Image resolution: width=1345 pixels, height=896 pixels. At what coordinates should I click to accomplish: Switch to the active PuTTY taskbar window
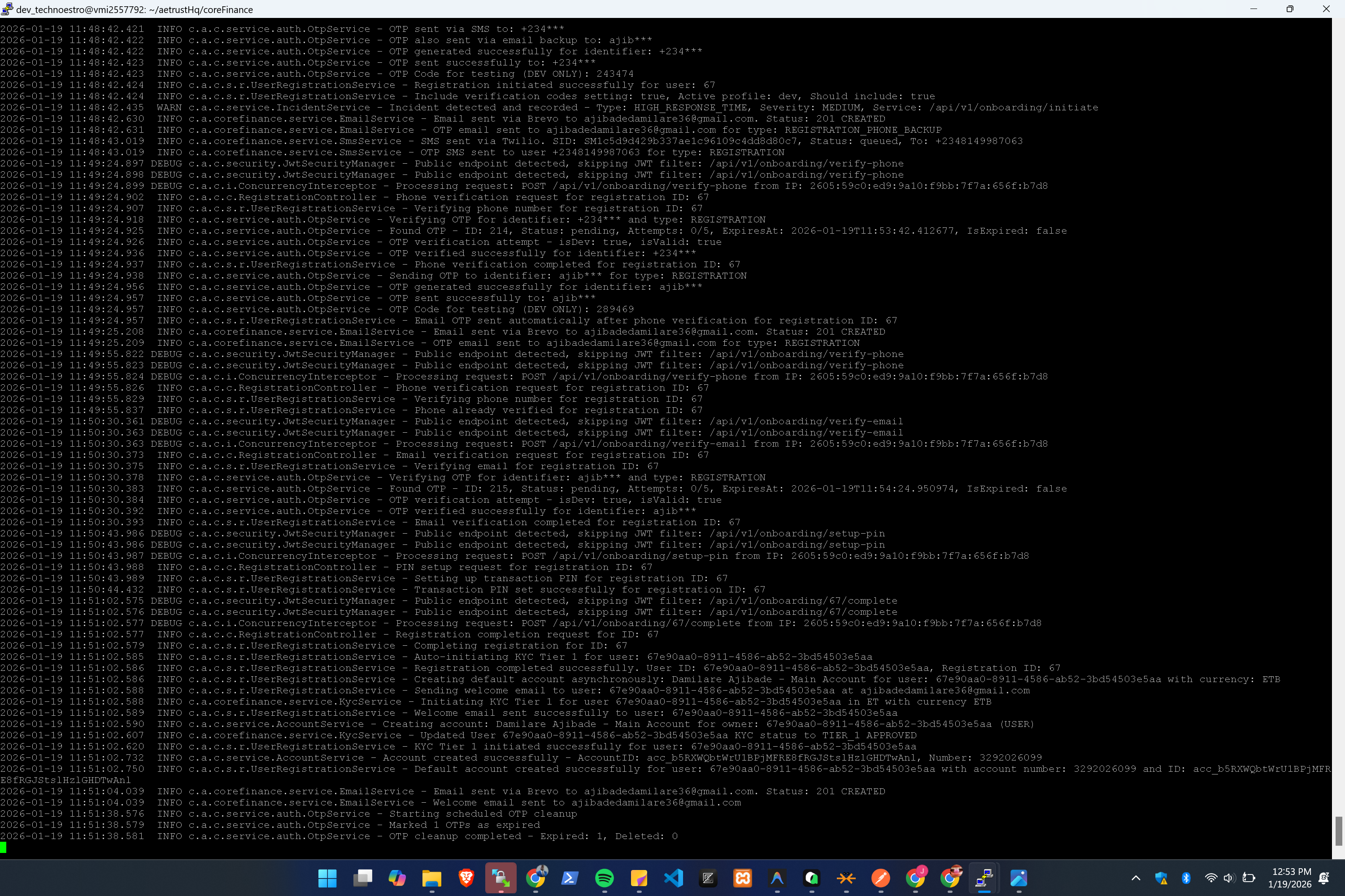(x=984, y=878)
